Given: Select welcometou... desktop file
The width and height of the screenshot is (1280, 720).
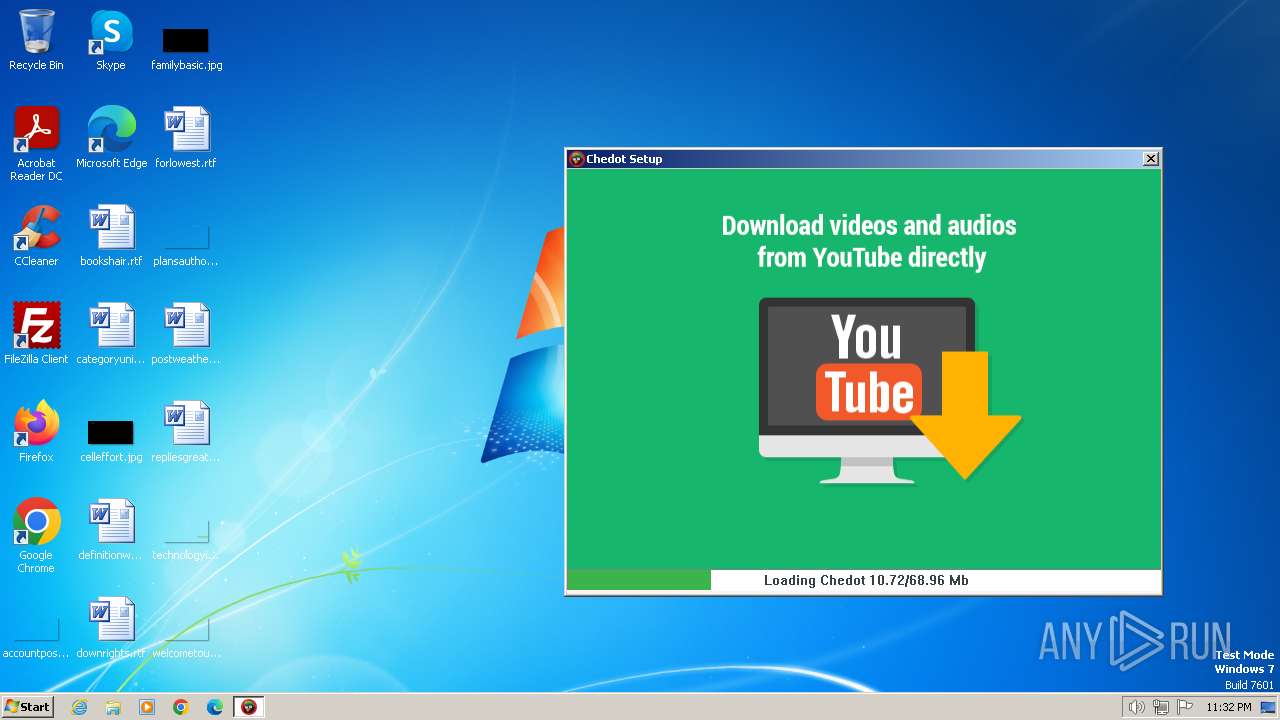Looking at the screenshot, I should 186,638.
